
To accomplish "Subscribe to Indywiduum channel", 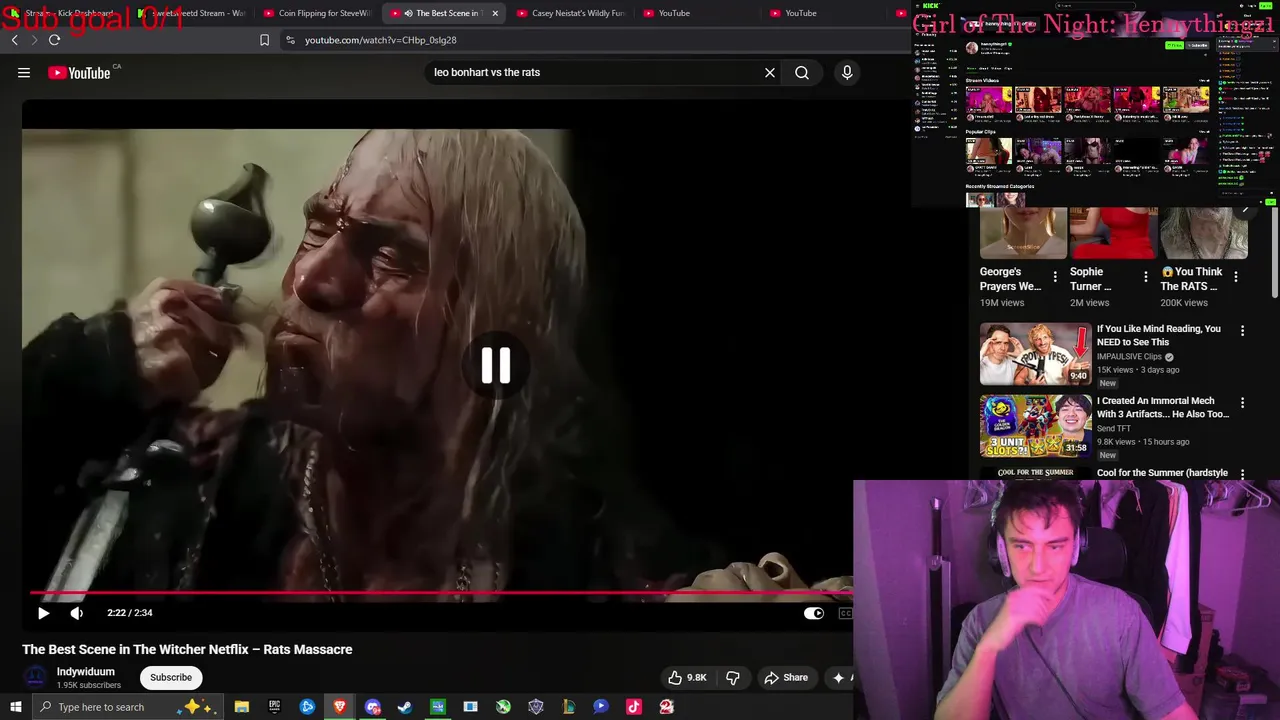I will coord(171,677).
